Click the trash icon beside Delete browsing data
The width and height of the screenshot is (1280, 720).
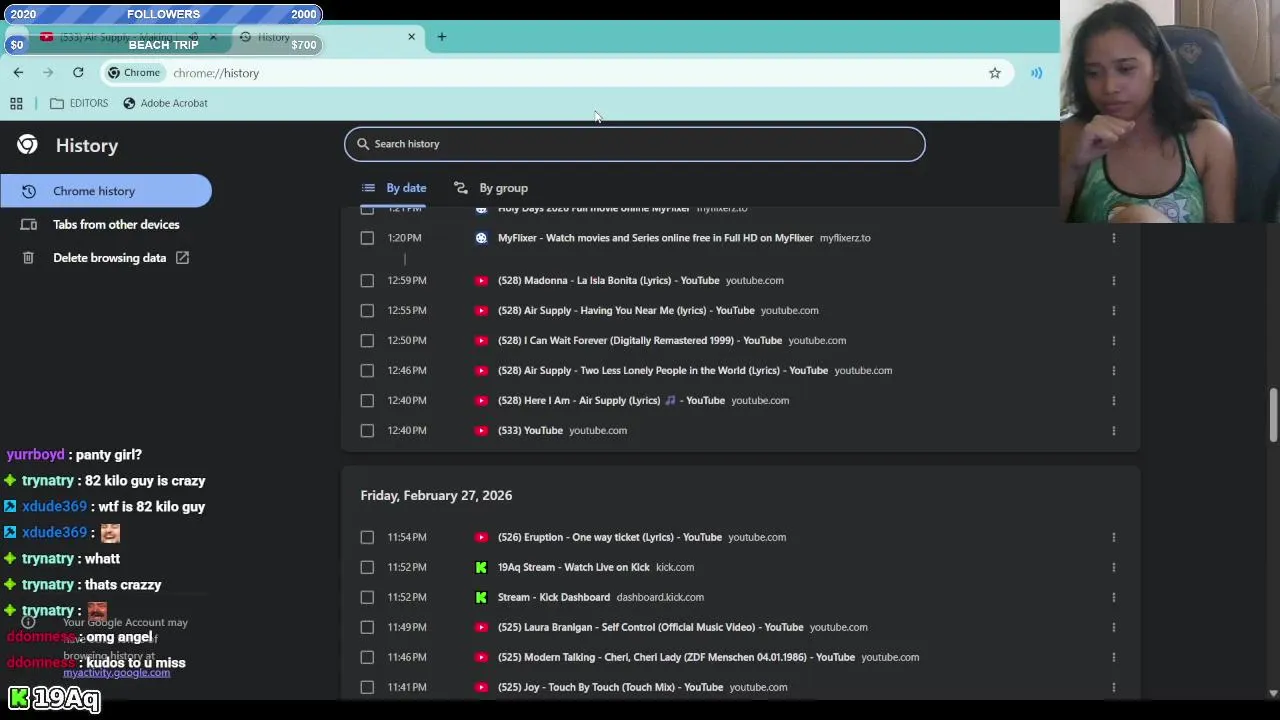click(x=29, y=258)
